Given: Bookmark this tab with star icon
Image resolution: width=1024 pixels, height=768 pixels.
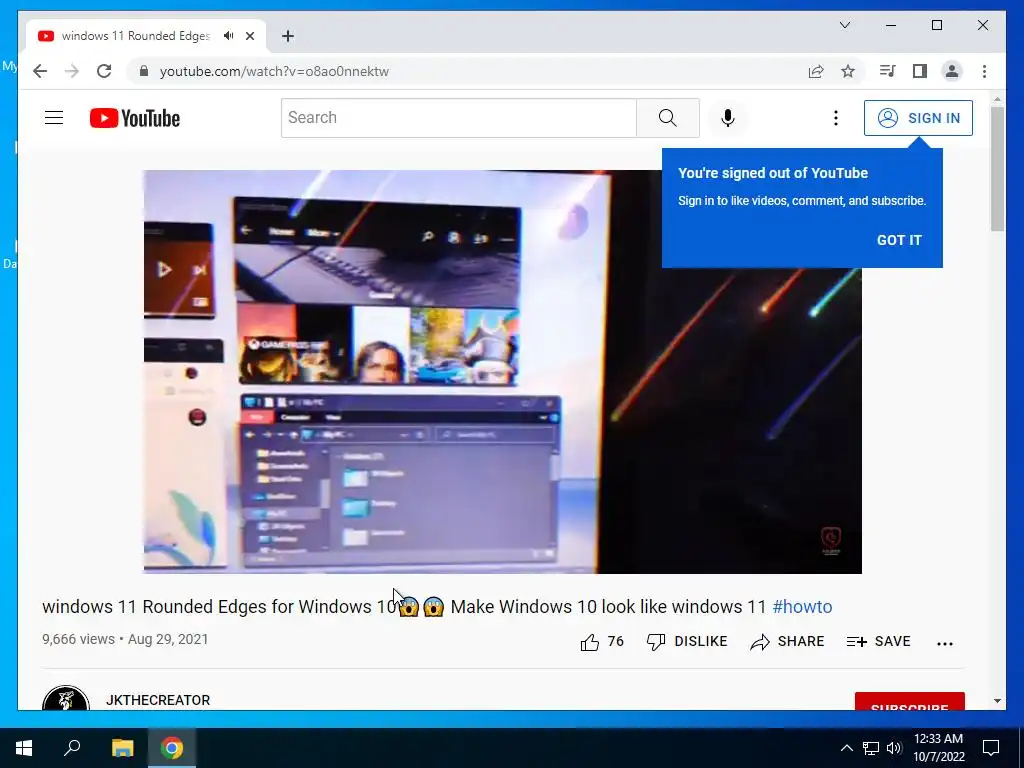Looking at the screenshot, I should (x=848, y=71).
